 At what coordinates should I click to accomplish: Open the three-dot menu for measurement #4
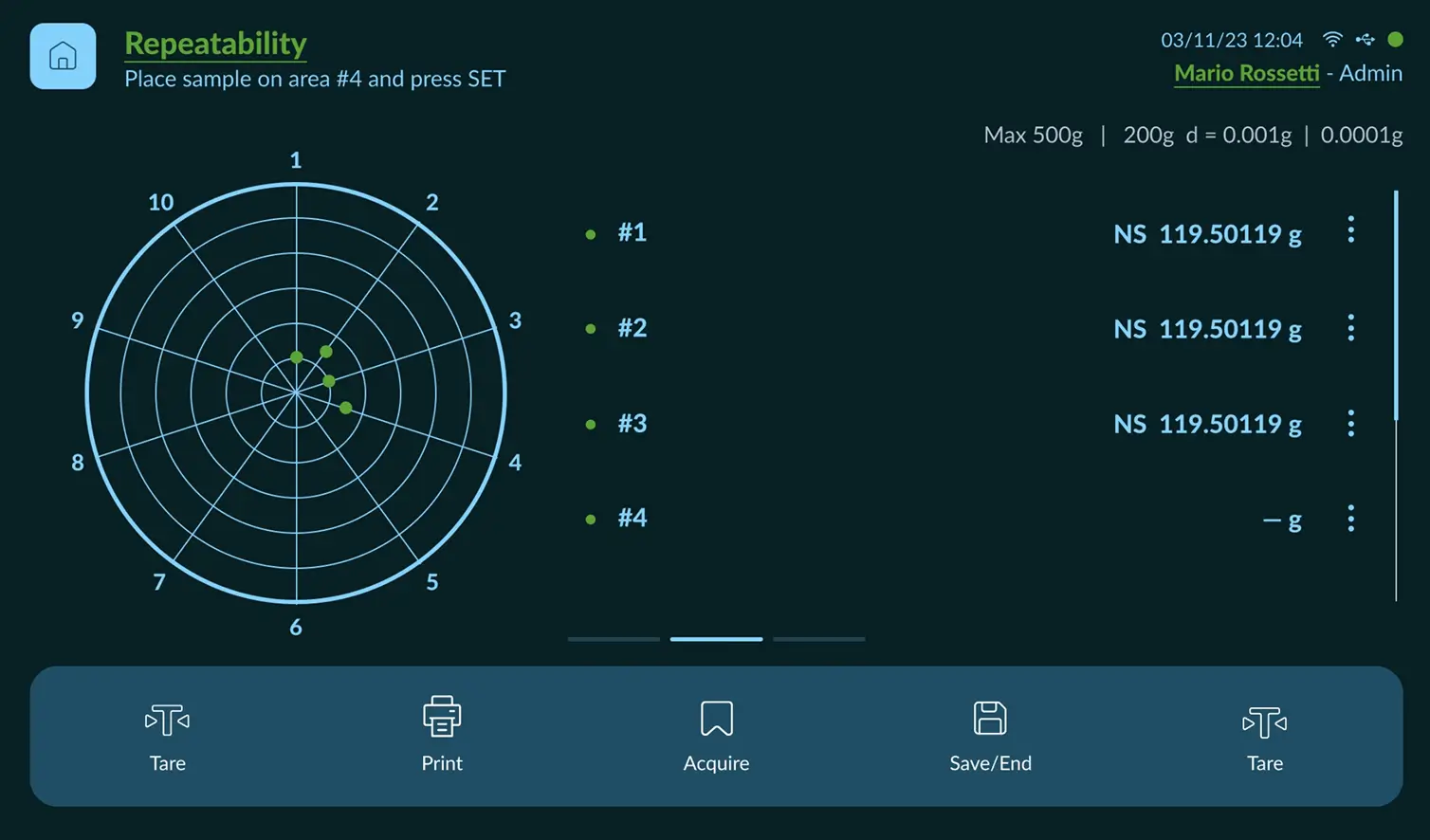[1350, 519]
